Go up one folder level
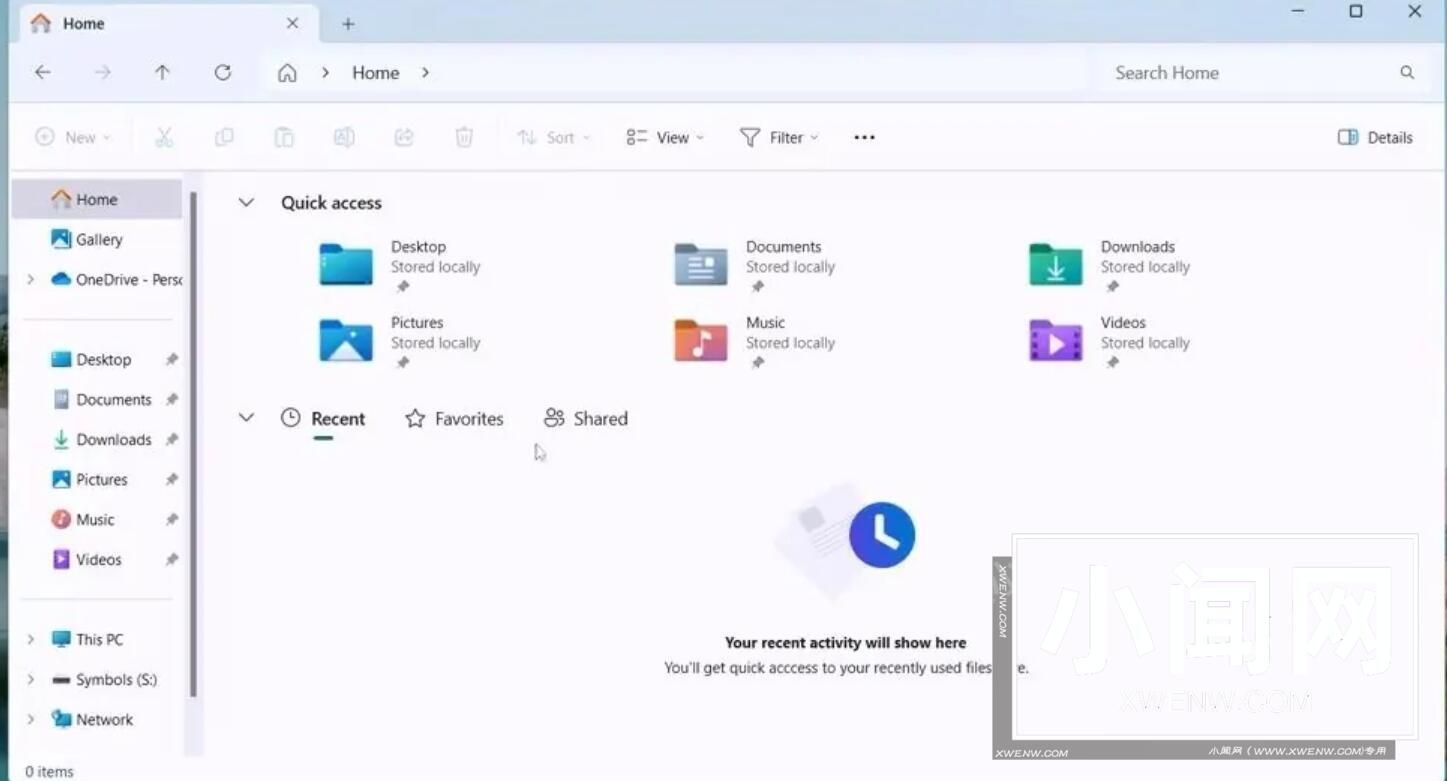Viewport: 1447px width, 781px height. point(162,72)
